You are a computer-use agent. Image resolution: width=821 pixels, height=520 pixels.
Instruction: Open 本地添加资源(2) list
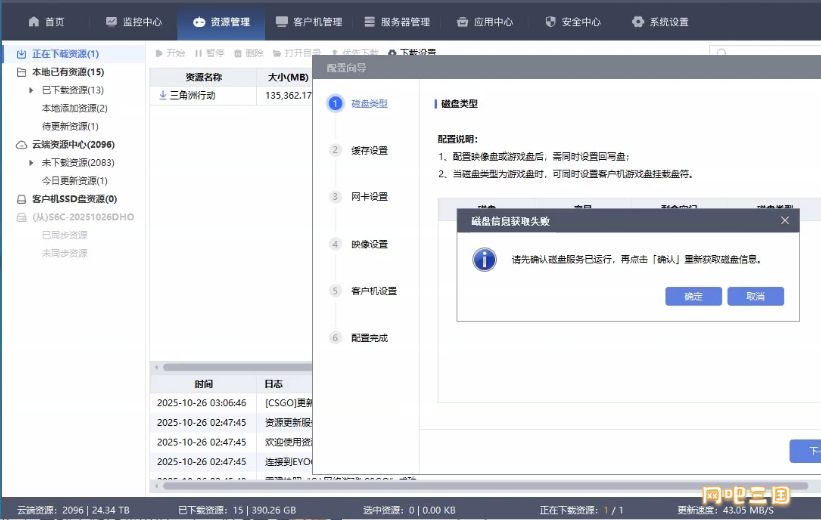75,108
